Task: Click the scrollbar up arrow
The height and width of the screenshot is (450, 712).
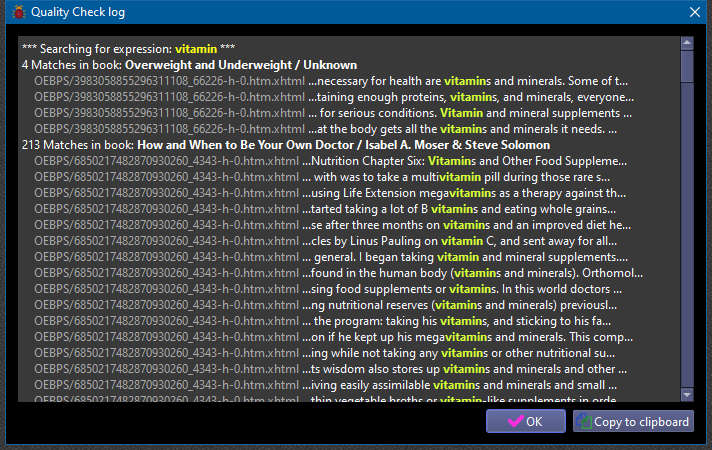Action: 687,43
